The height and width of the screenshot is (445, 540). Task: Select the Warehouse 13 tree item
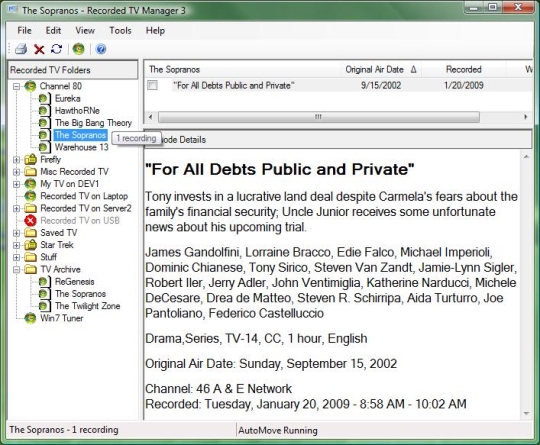click(82, 147)
